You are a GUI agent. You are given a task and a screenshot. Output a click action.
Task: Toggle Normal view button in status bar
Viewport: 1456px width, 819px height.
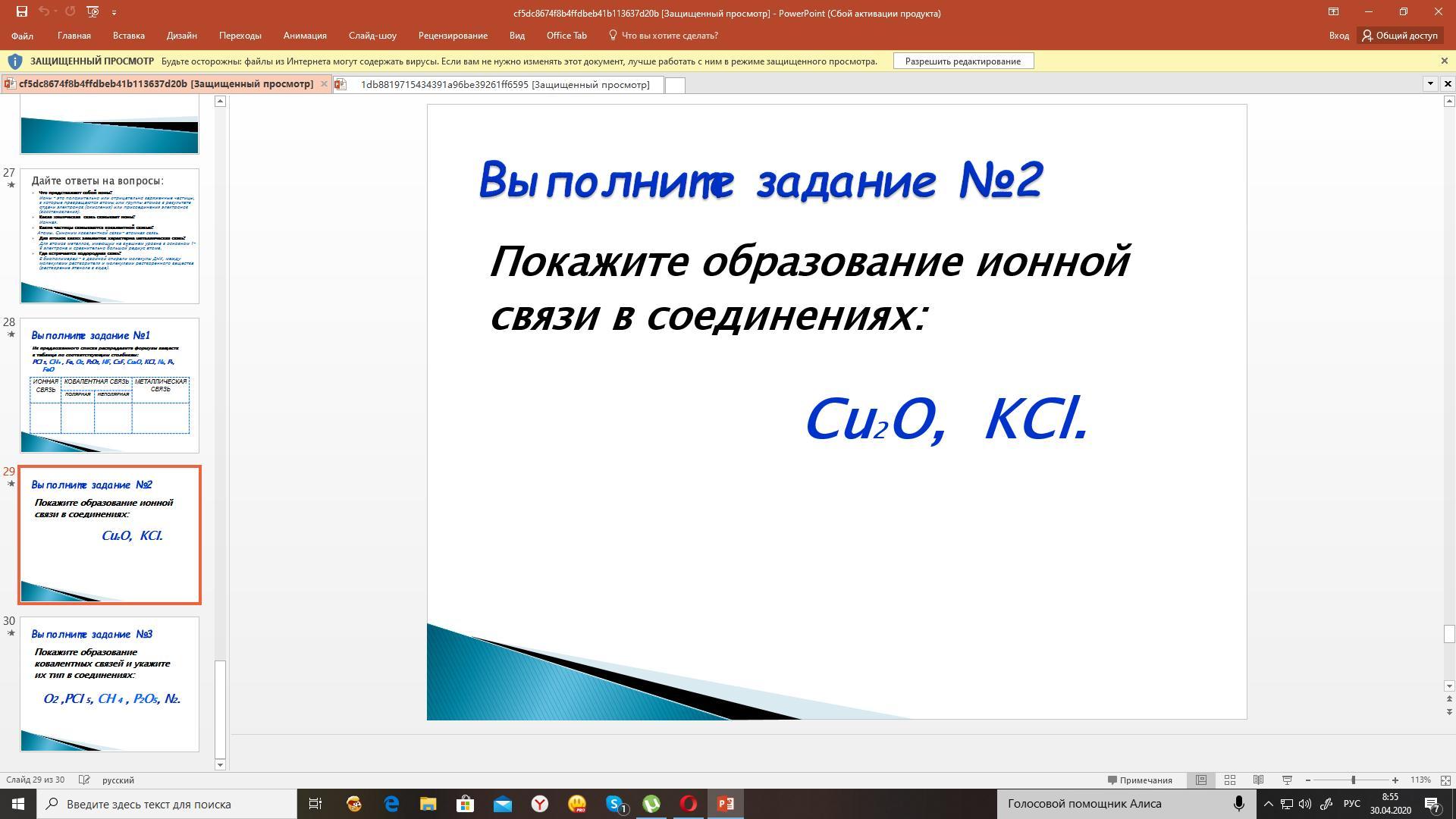pos(1201,780)
